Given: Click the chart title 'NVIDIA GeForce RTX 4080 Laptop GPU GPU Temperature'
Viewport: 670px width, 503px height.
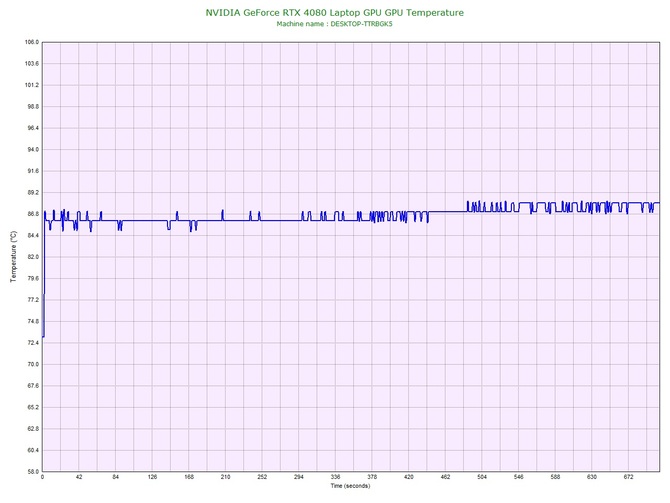Looking at the screenshot, I should coord(335,12).
